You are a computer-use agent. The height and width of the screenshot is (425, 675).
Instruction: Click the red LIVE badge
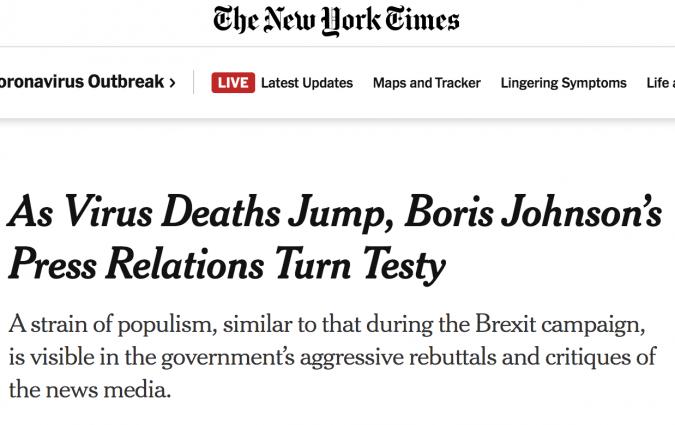click(232, 83)
